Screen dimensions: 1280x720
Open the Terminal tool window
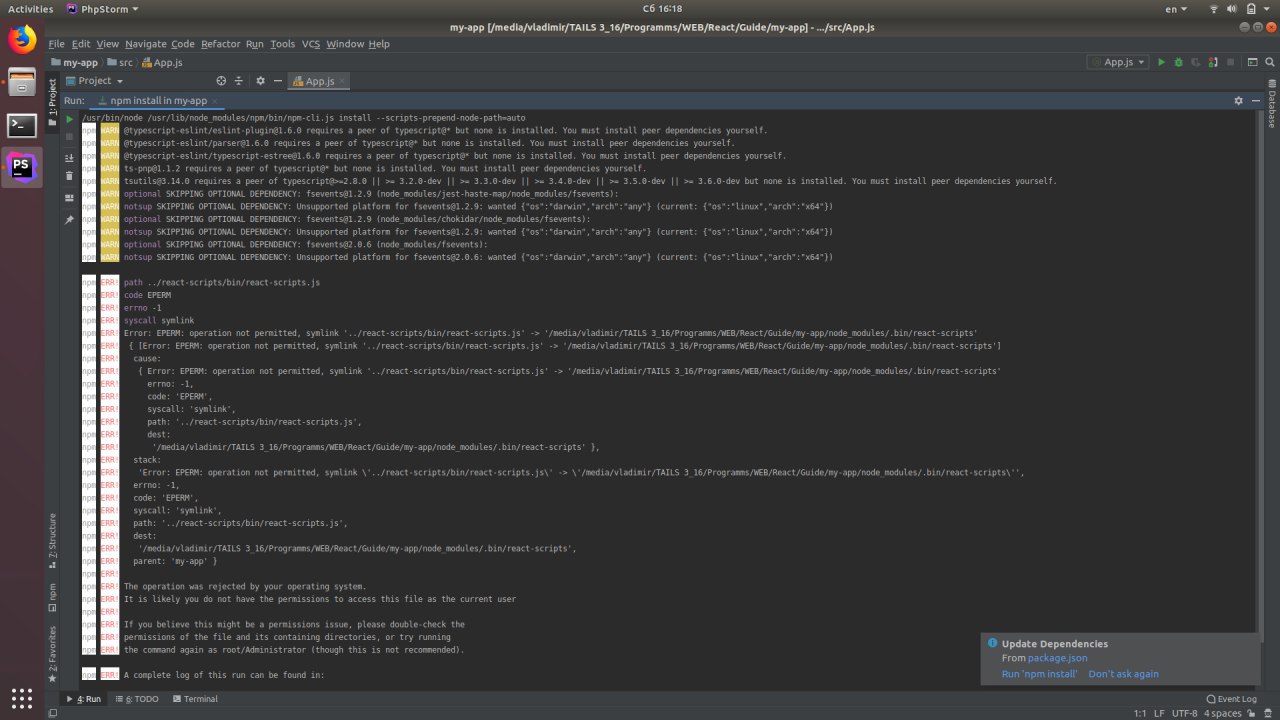194,699
